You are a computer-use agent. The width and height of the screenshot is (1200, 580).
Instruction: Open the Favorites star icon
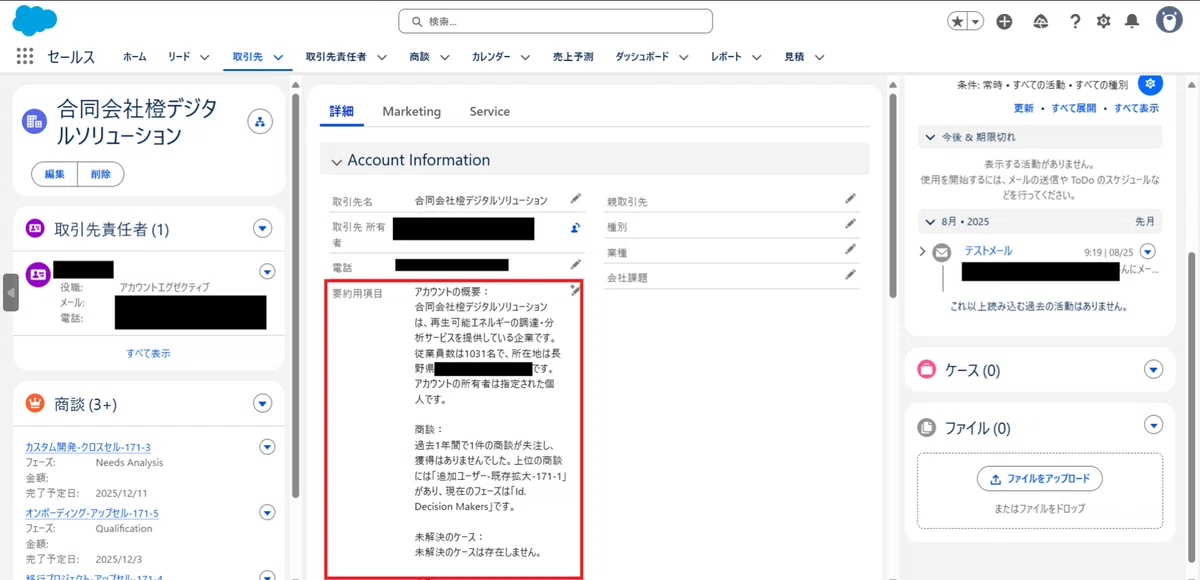tap(958, 21)
